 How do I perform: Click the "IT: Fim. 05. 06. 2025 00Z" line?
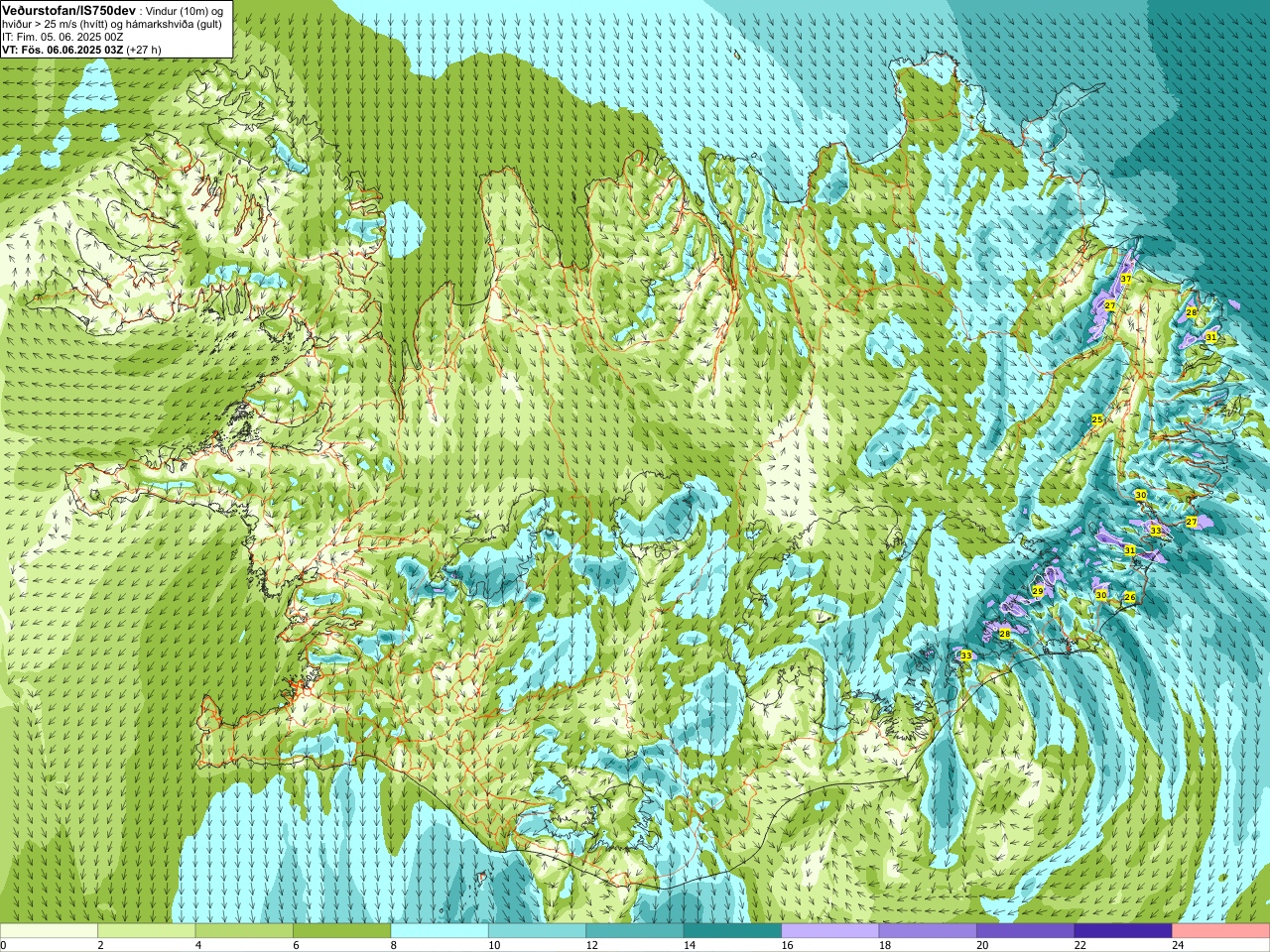(x=63, y=37)
